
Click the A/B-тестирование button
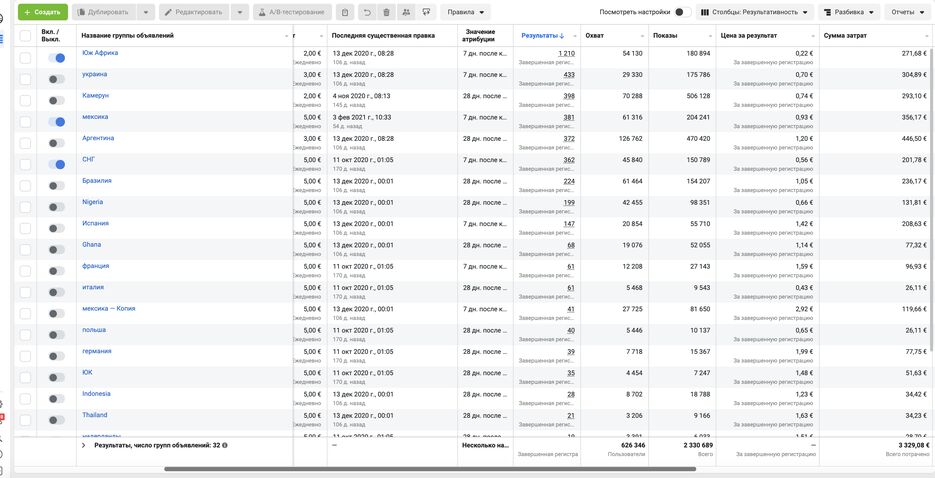point(292,12)
